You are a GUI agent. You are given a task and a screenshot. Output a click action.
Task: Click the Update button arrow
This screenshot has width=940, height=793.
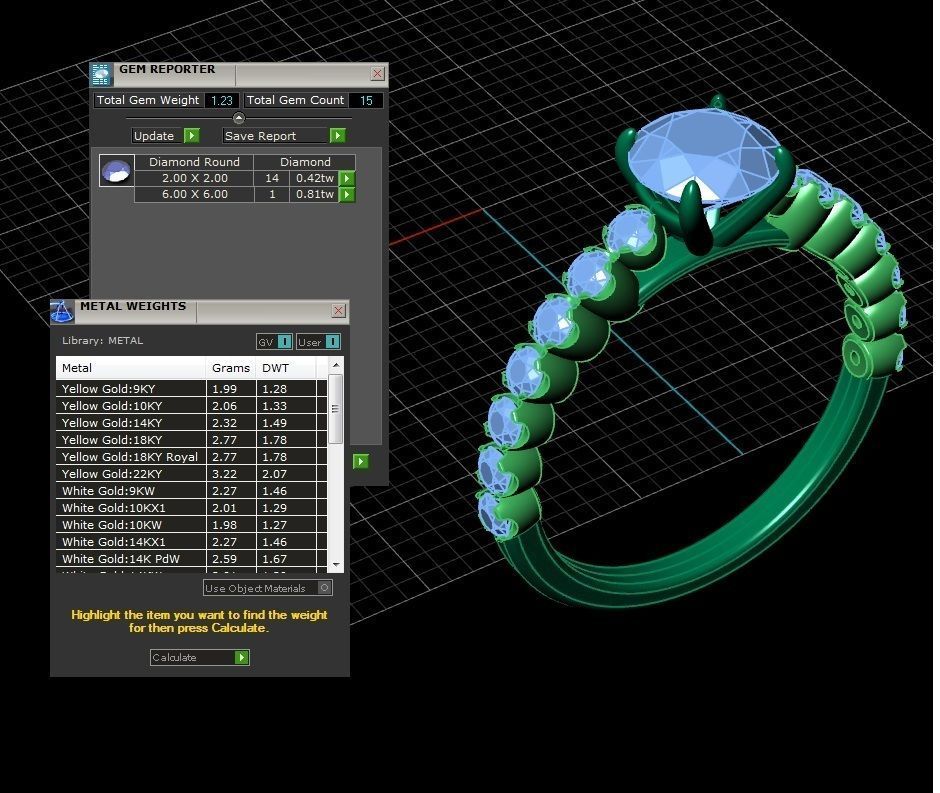(x=191, y=136)
